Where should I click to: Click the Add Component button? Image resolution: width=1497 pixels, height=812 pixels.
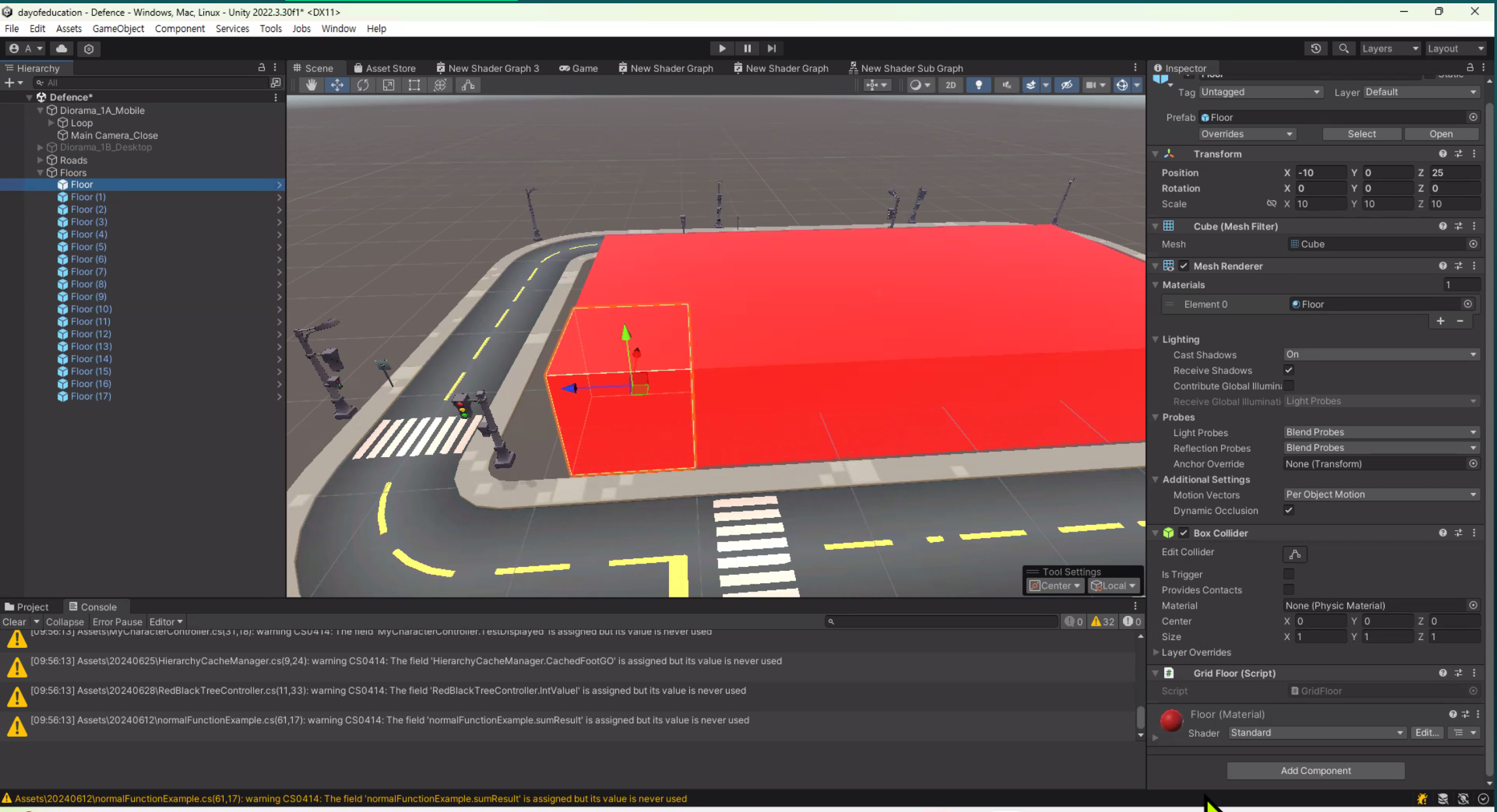click(1315, 770)
